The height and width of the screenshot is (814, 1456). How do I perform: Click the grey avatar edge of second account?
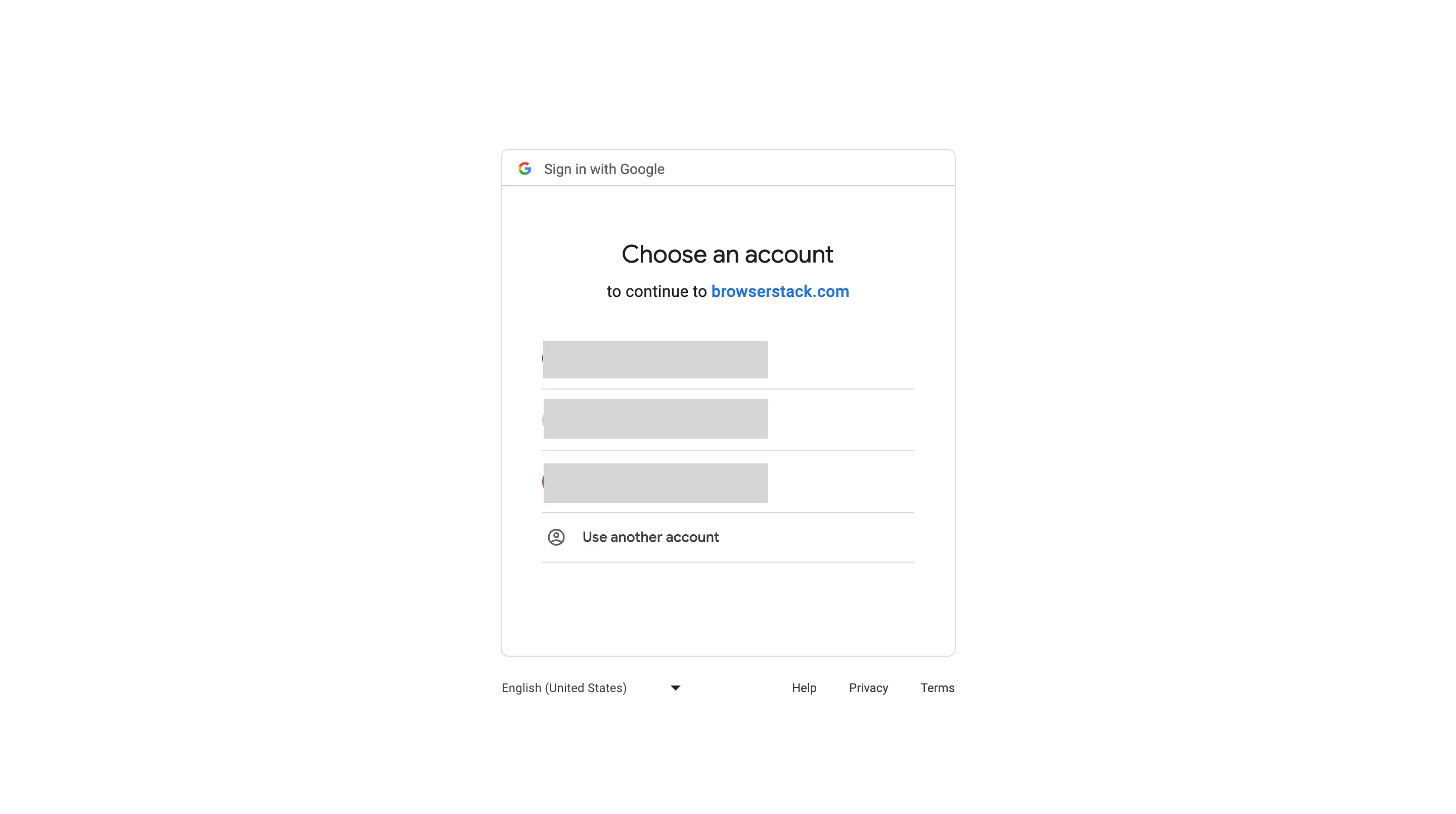(543, 420)
